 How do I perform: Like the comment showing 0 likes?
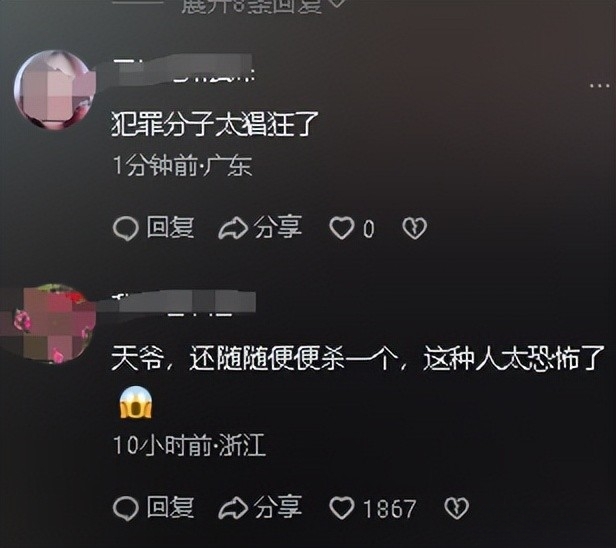341,228
